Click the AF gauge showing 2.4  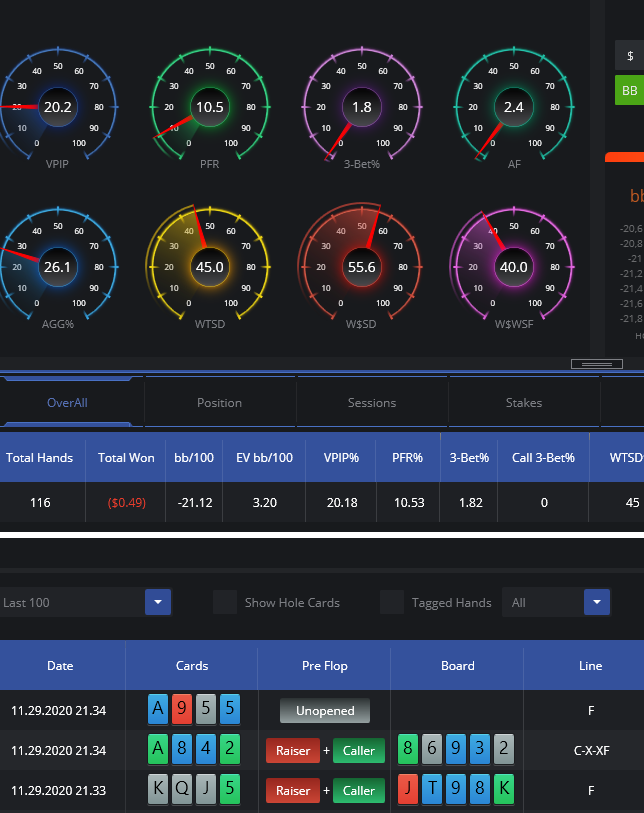[x=514, y=107]
